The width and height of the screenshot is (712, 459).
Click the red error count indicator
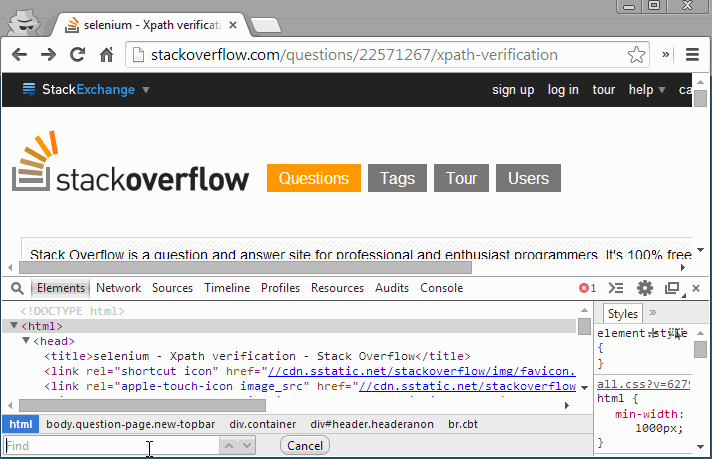tap(587, 288)
